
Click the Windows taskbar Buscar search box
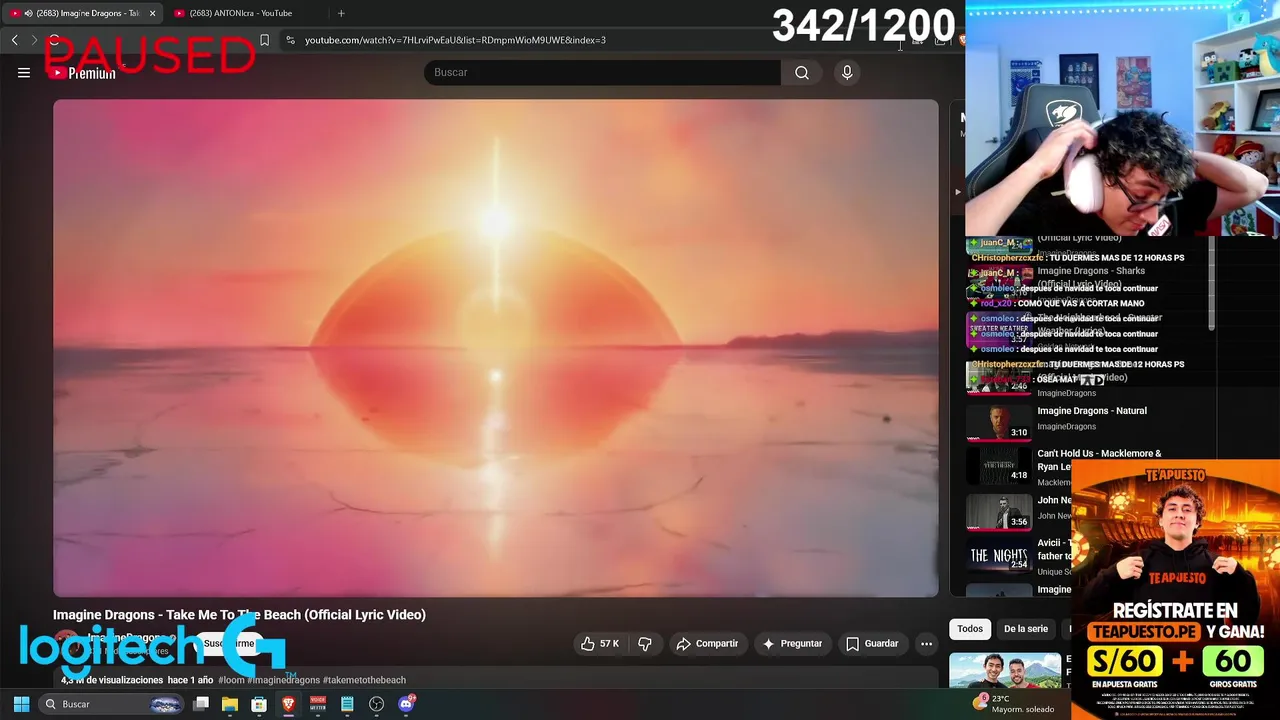112,704
